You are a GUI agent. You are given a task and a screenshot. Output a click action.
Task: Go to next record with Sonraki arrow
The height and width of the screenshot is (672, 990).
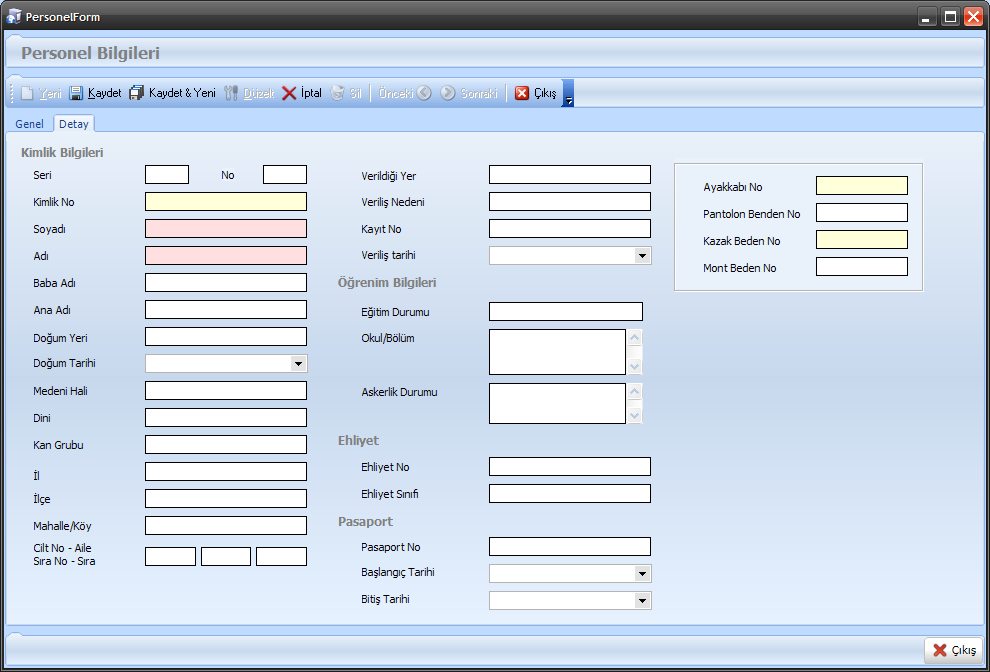point(448,93)
